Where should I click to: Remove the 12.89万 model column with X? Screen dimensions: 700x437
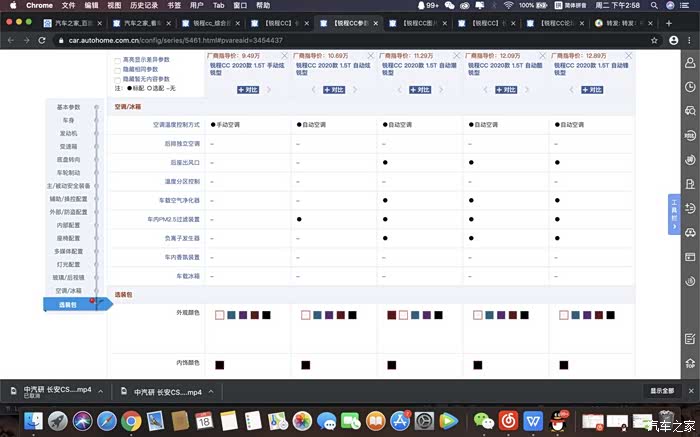pyautogui.click(x=629, y=58)
